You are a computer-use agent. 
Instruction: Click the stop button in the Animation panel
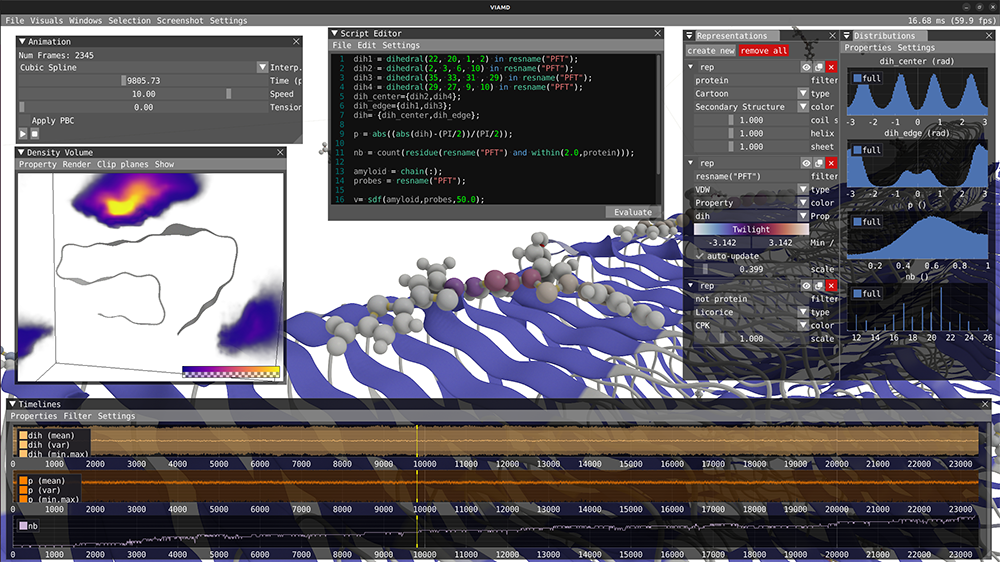[34, 133]
